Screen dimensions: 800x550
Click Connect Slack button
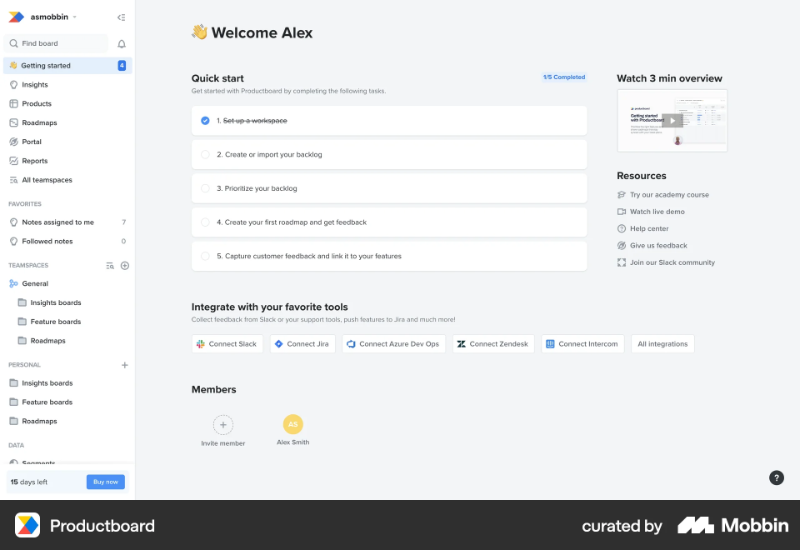(x=228, y=344)
